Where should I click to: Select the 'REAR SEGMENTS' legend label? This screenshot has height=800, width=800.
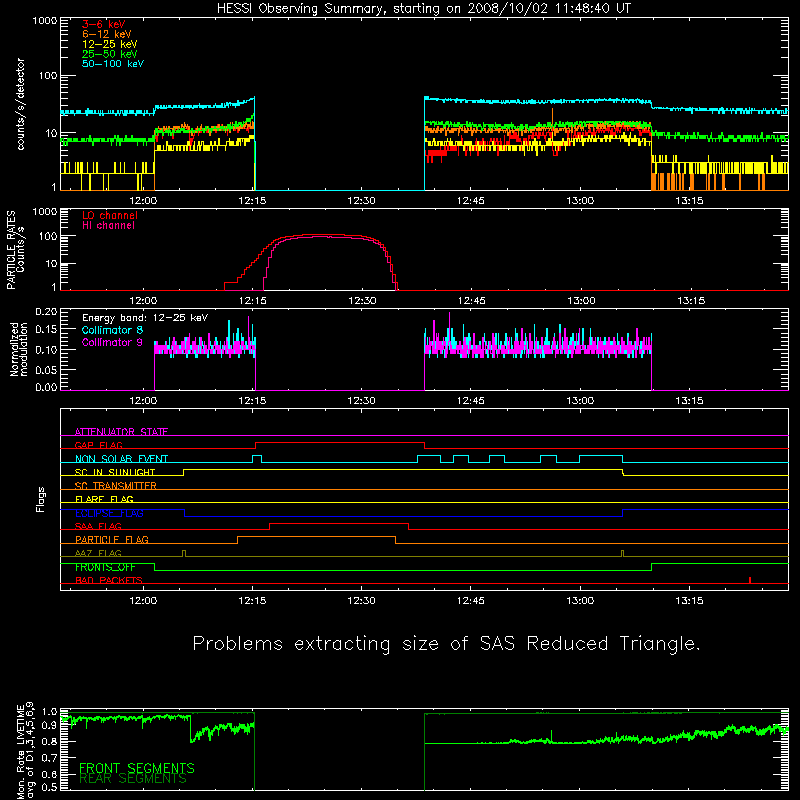click(x=133, y=779)
